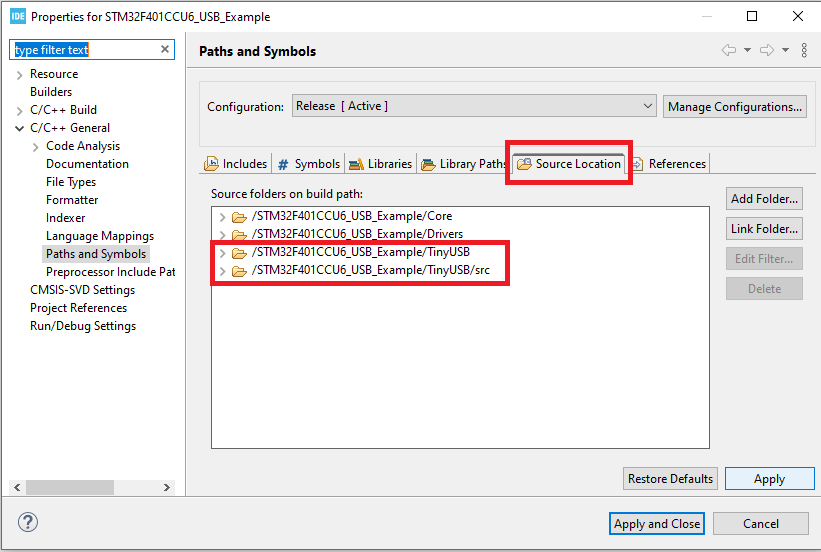
Task: Open the Configuration dropdown
Action: [x=648, y=106]
